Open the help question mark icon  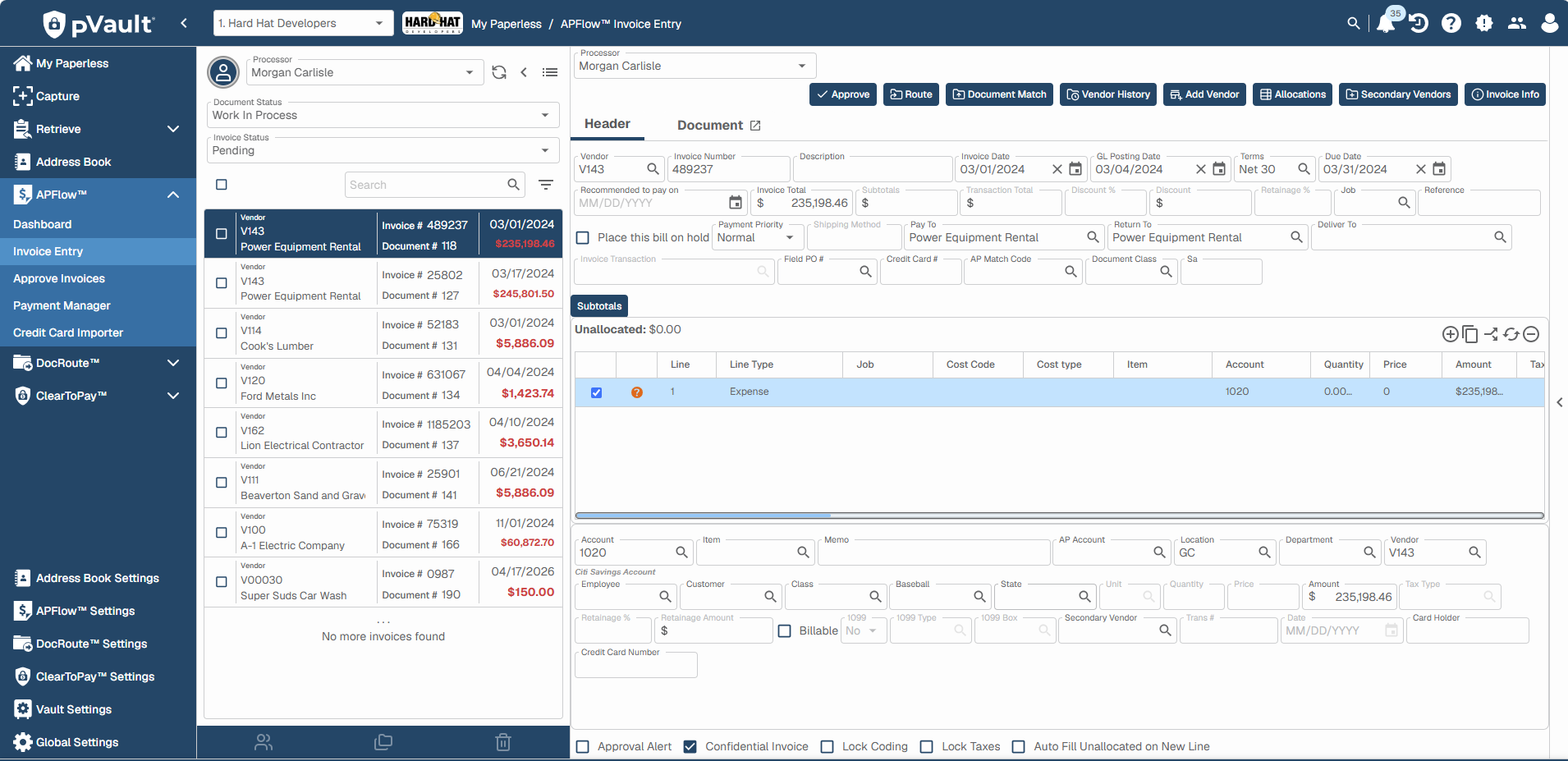[x=1451, y=23]
